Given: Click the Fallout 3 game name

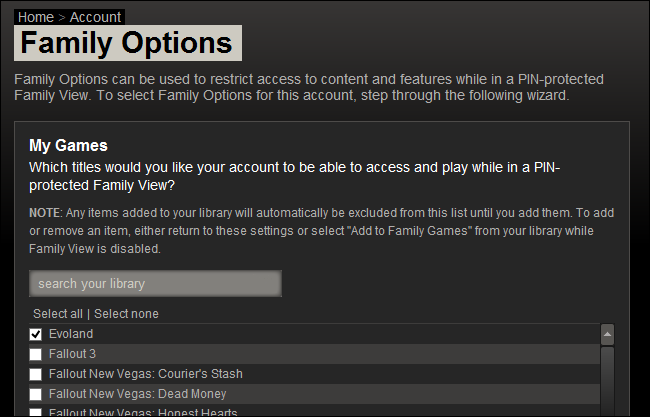Looking at the screenshot, I should point(72,354).
